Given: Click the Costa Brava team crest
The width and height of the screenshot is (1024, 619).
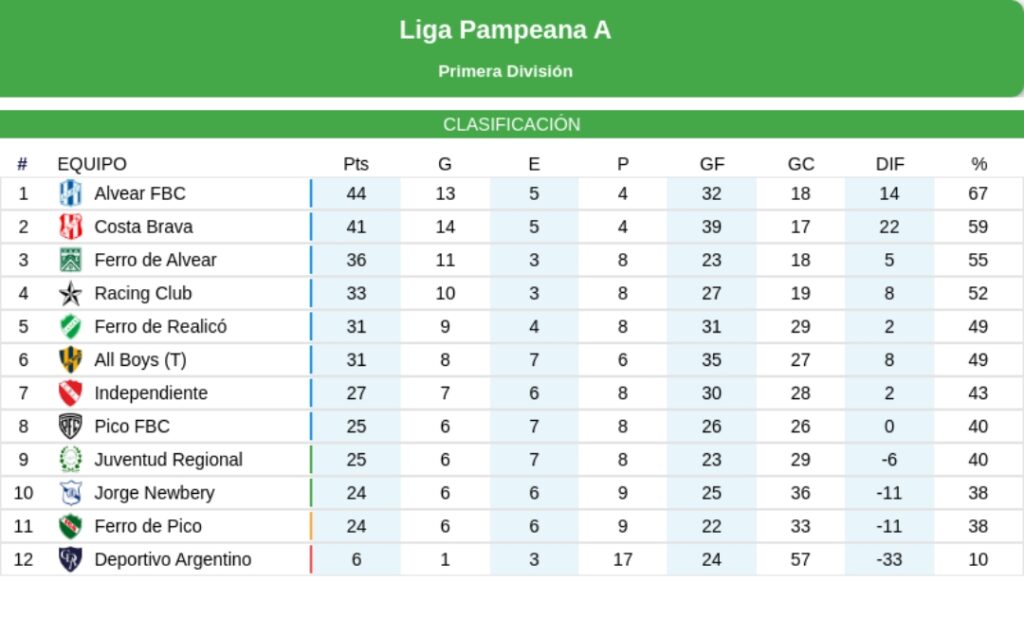Looking at the screenshot, I should click(x=70, y=226).
